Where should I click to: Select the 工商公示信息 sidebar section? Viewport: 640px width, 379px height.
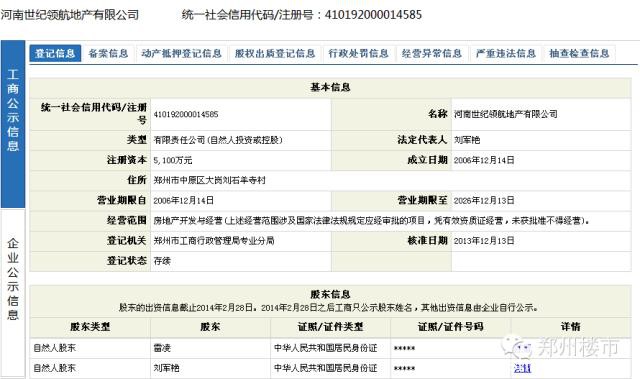coord(13,124)
